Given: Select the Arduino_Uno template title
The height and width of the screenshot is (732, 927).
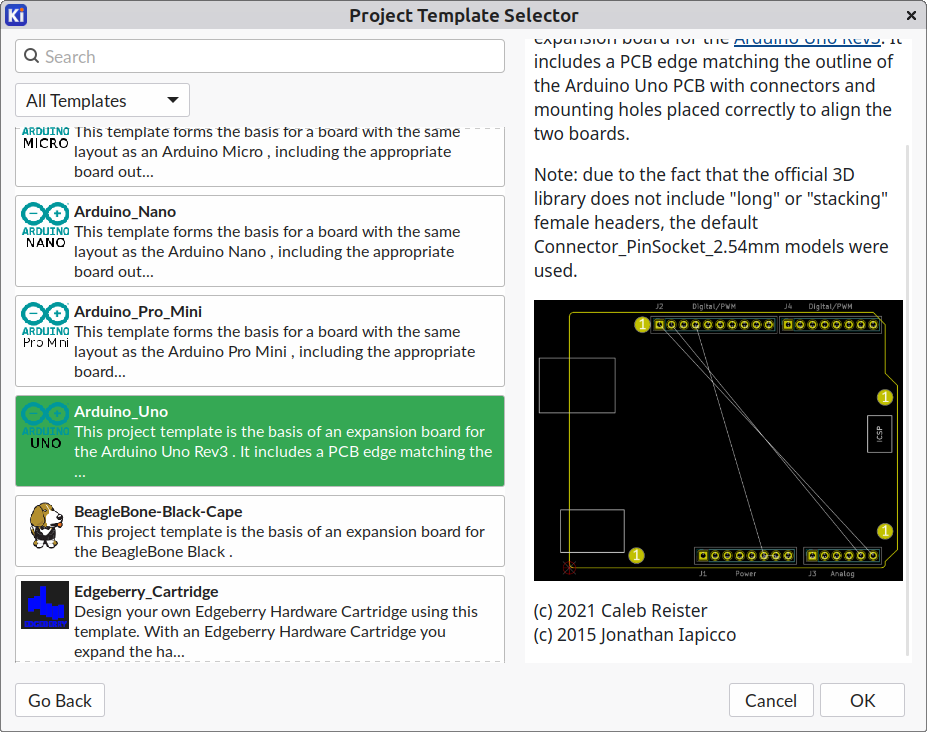Looking at the screenshot, I should click(x=121, y=412).
